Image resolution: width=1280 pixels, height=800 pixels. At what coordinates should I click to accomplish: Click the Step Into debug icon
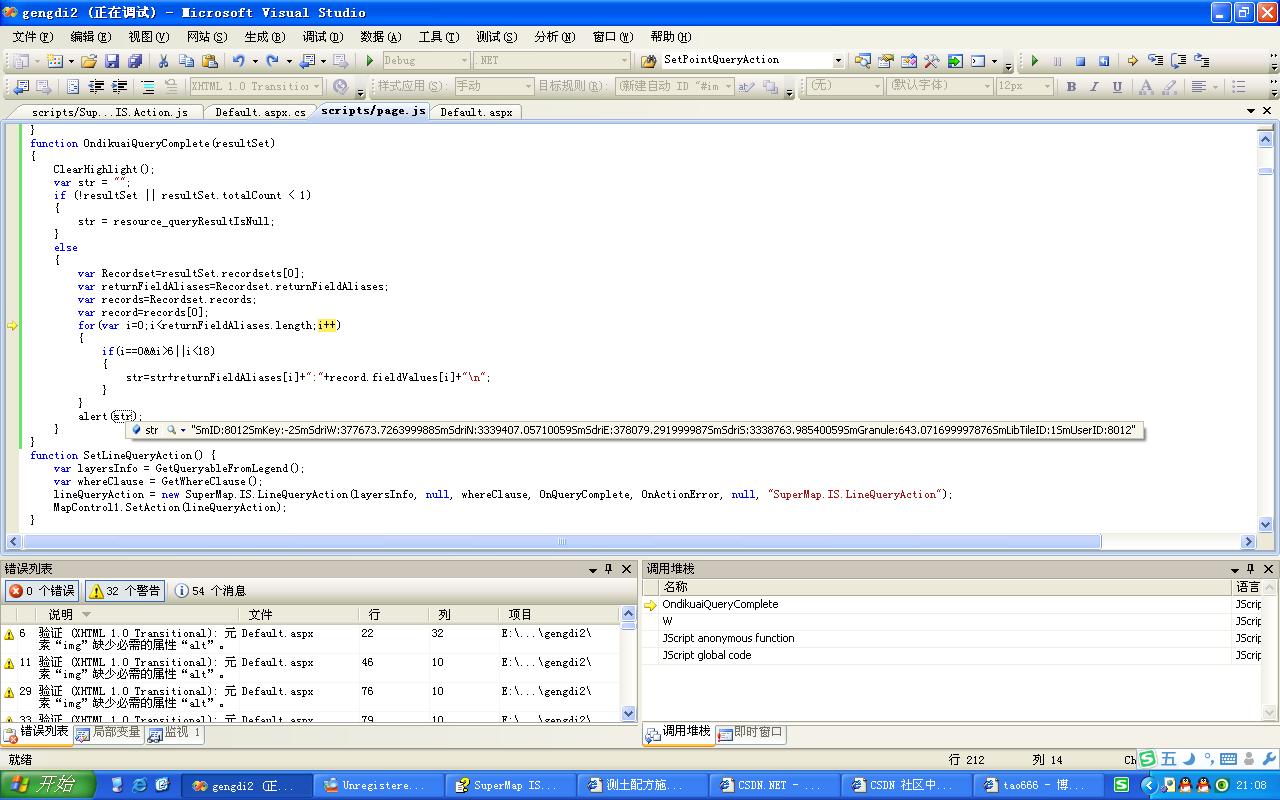(1155, 61)
